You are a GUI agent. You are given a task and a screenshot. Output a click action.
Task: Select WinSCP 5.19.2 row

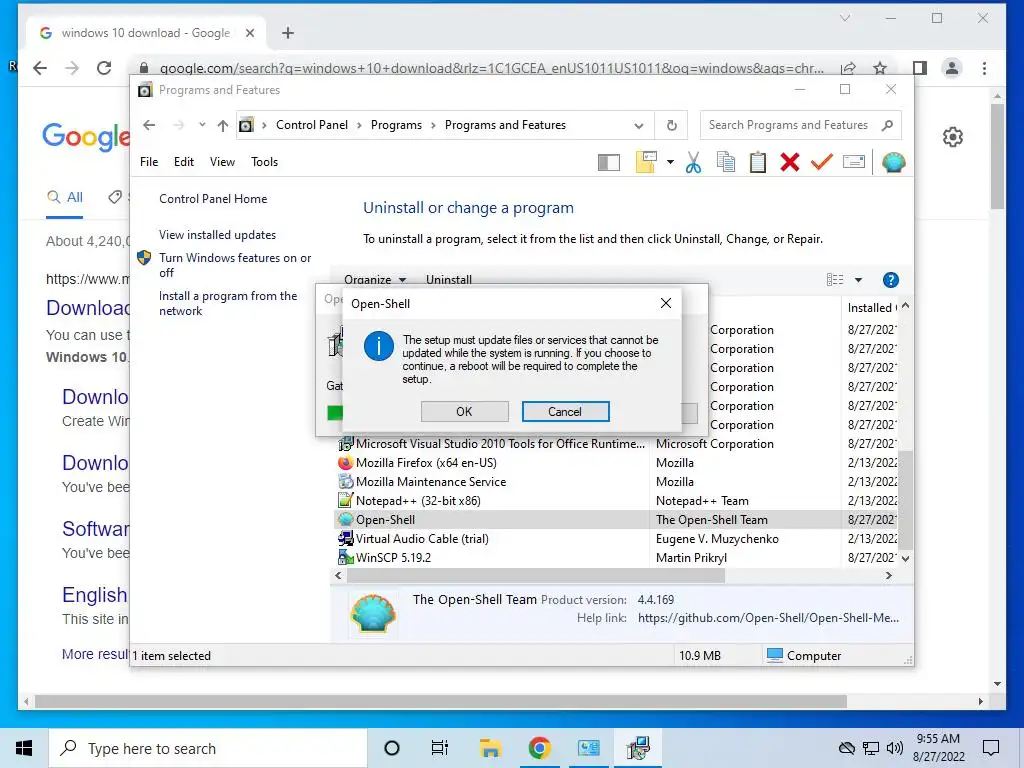618,557
